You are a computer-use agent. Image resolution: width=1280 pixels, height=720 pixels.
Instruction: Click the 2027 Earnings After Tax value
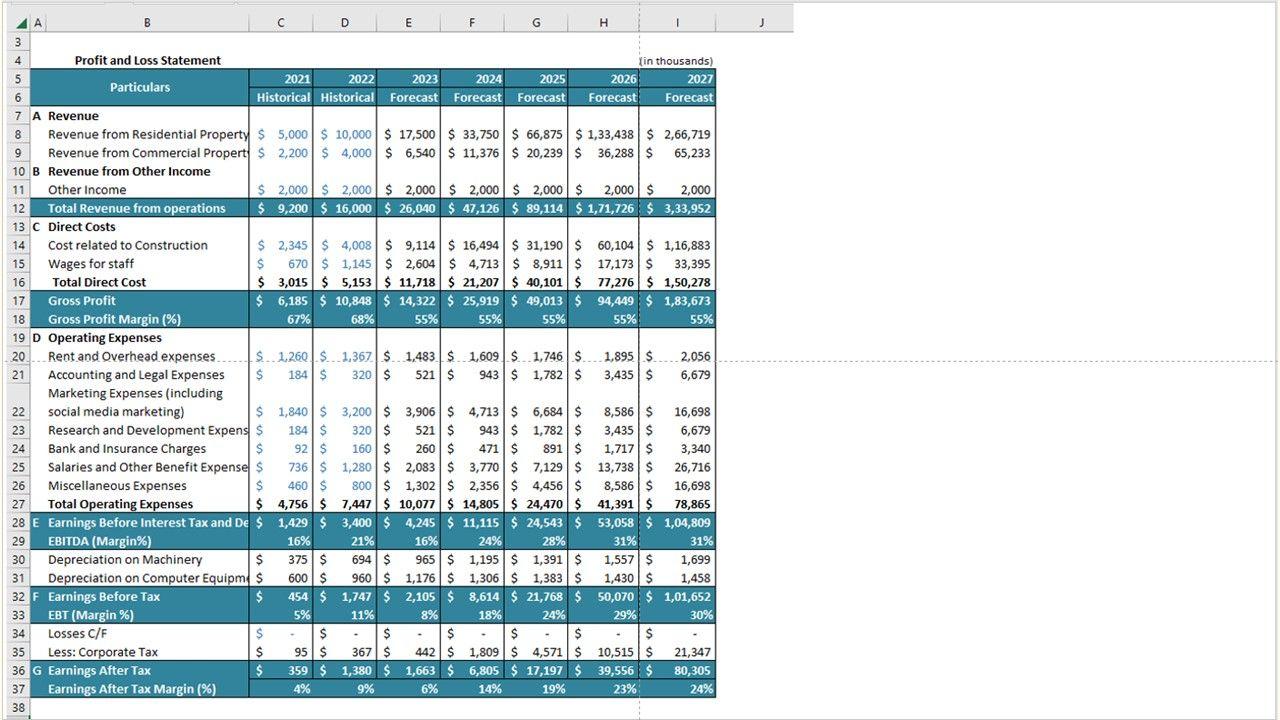tap(678, 671)
